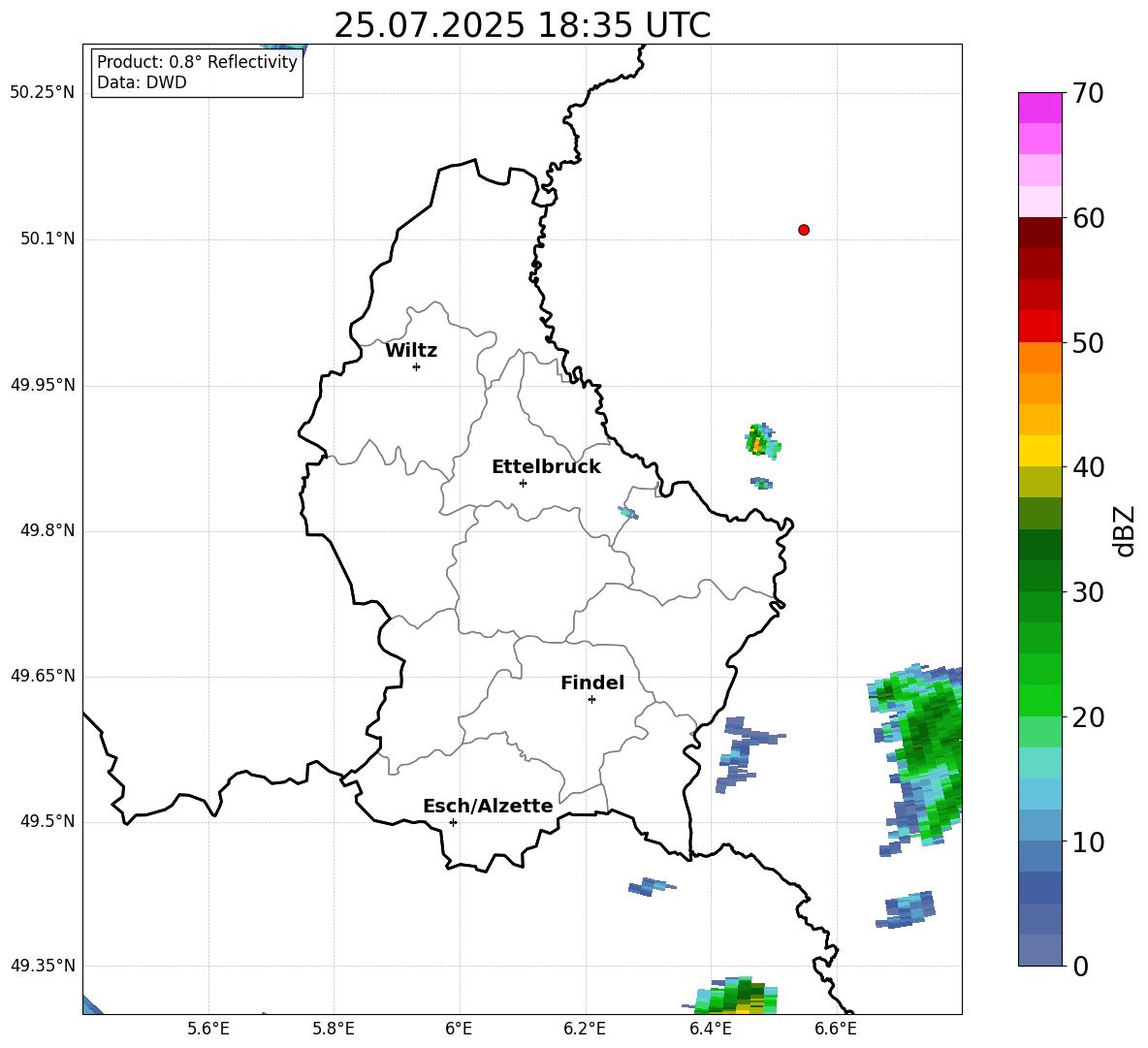The height and width of the screenshot is (1048, 1148).
Task: Click the 40 tick on colorbar
Action: tap(1088, 467)
